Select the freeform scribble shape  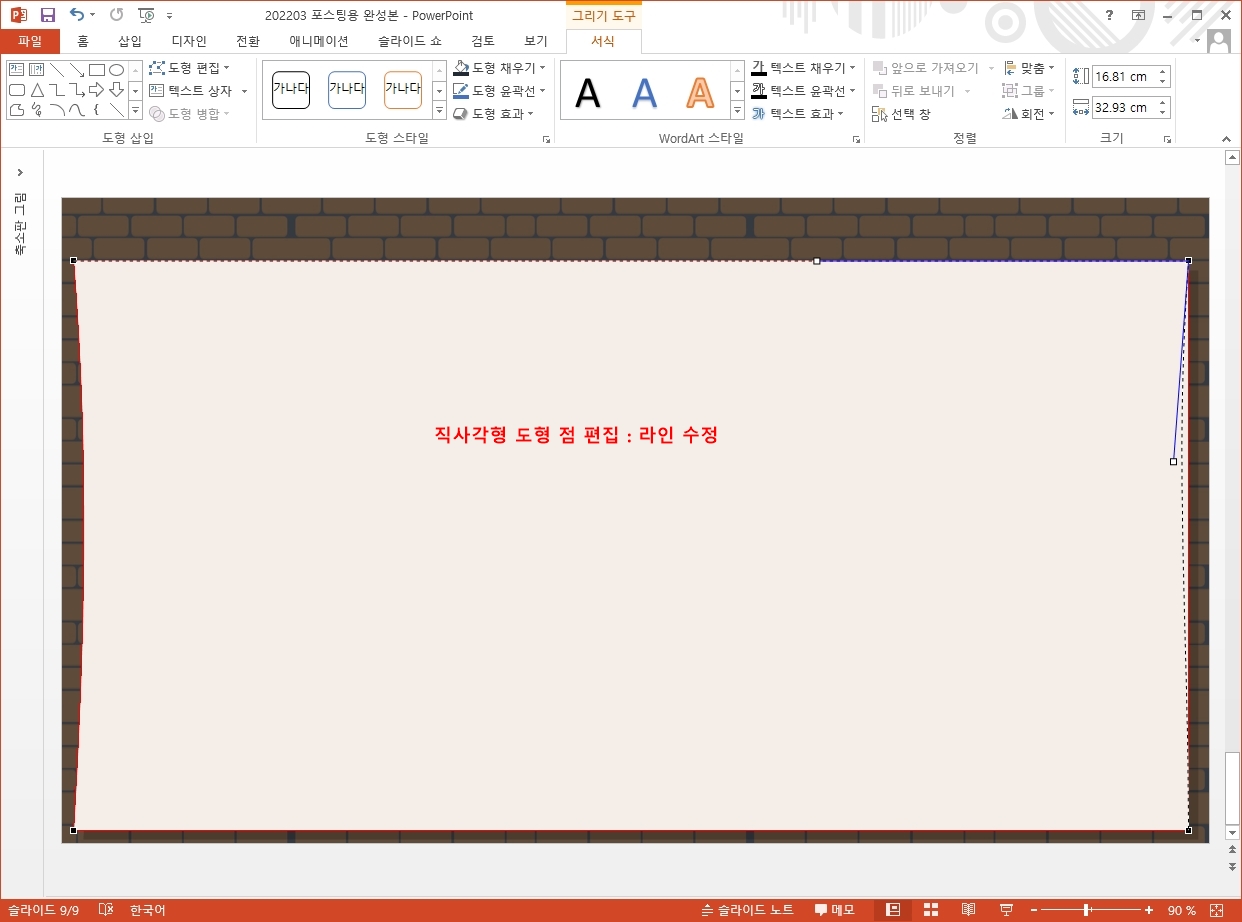coord(37,110)
